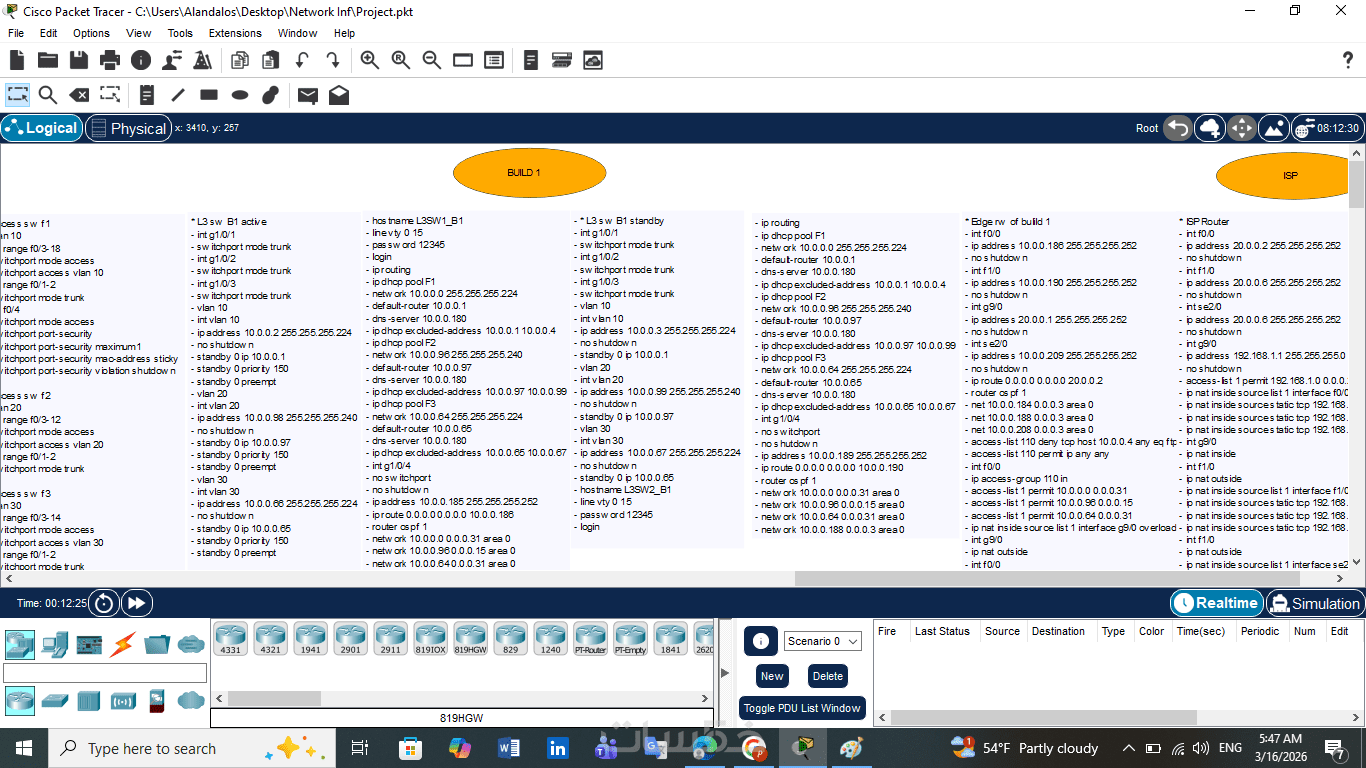Screen dimensions: 1366x768
Task: Open the Edit menu
Action: click(48, 33)
